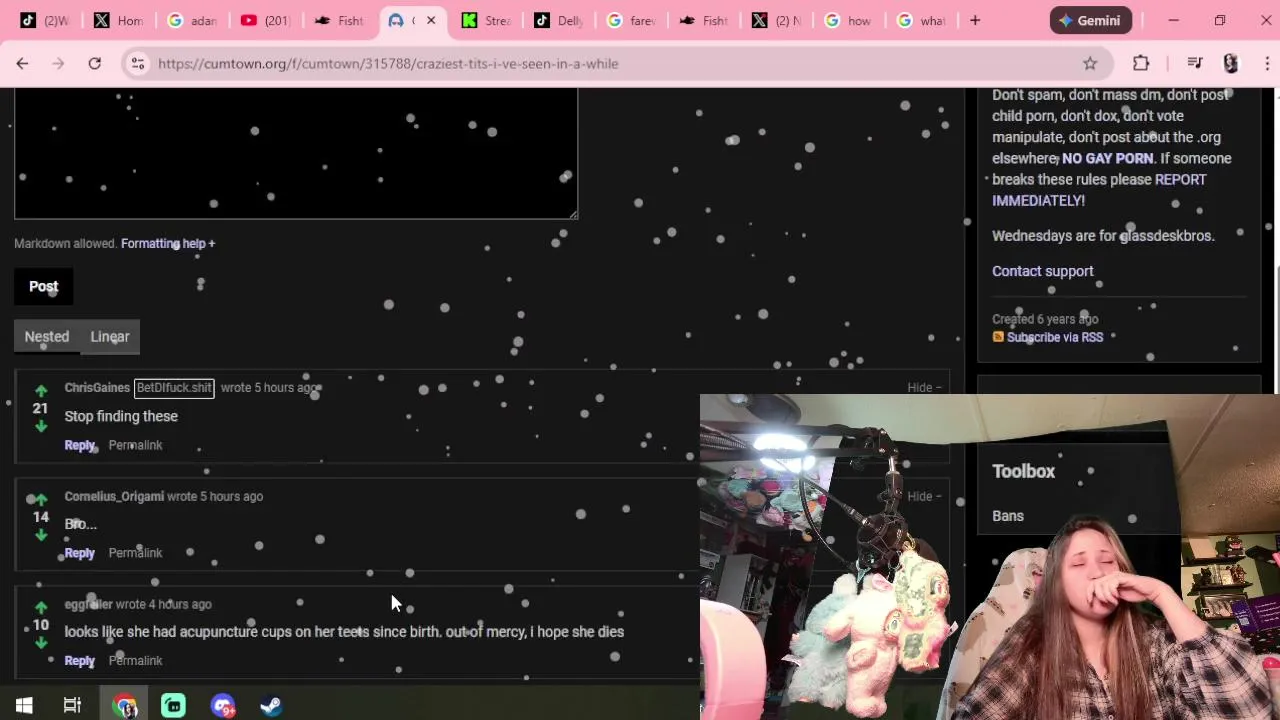The height and width of the screenshot is (720, 1280).
Task: Switch to the Google 'how' tab
Action: click(x=848, y=20)
